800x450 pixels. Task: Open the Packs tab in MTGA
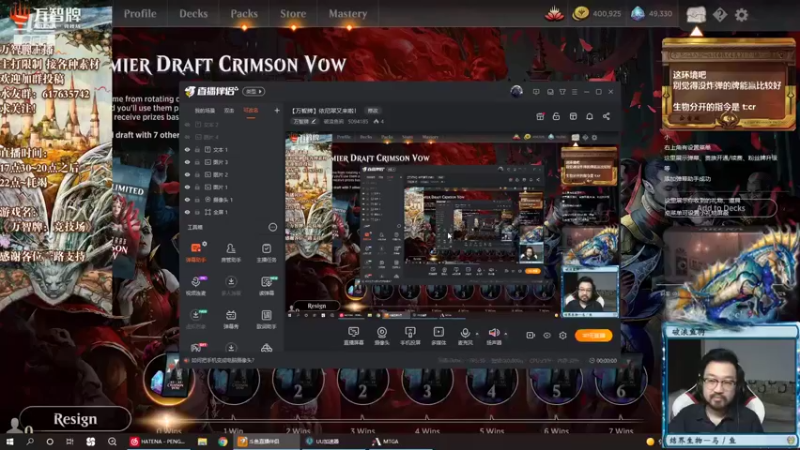244,14
